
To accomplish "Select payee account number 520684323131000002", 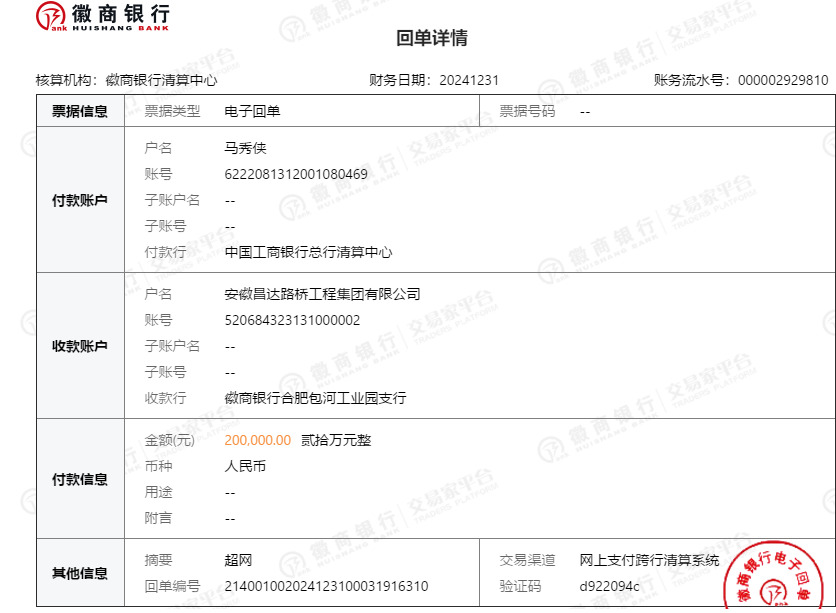I will click(x=292, y=320).
